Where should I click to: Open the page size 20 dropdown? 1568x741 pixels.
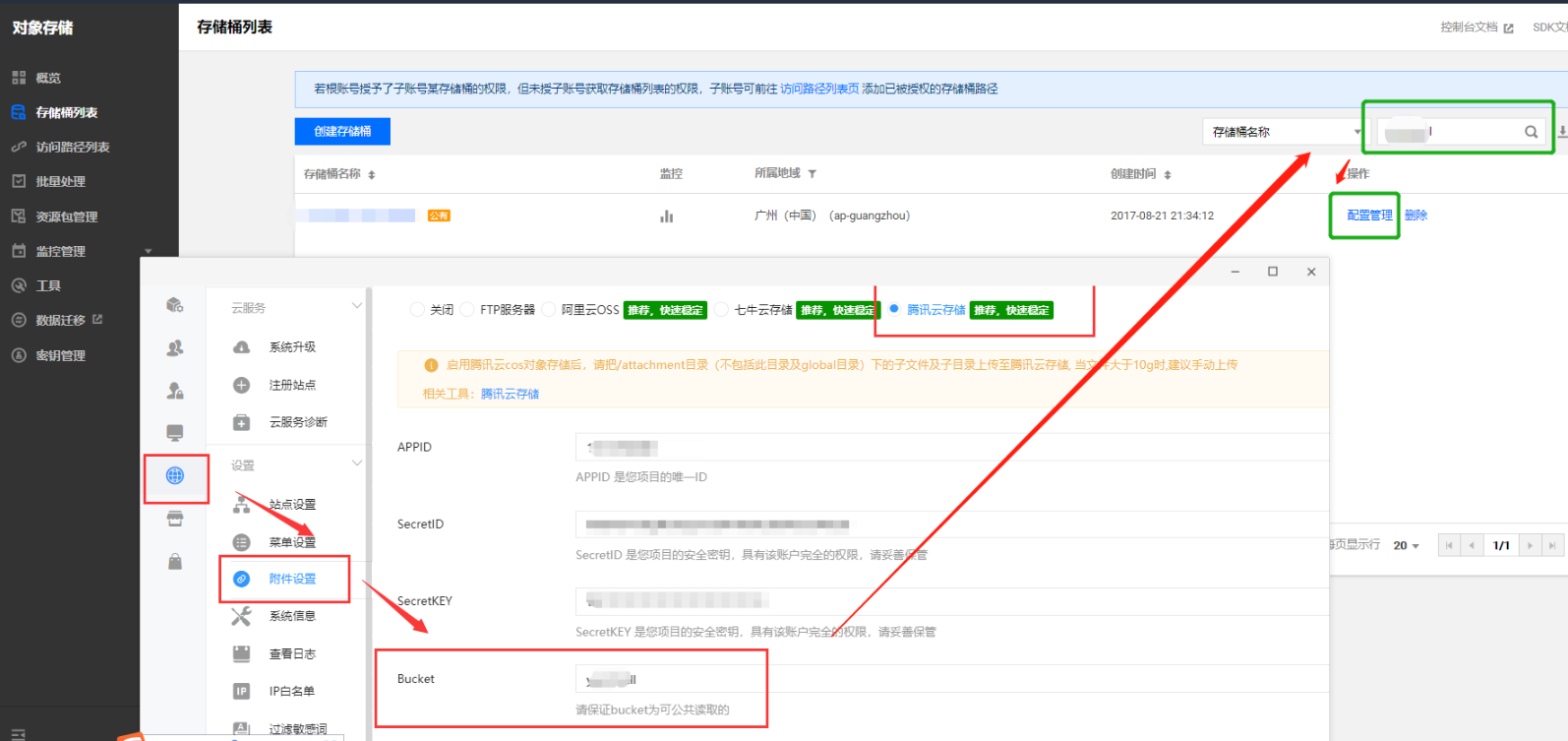(1406, 546)
